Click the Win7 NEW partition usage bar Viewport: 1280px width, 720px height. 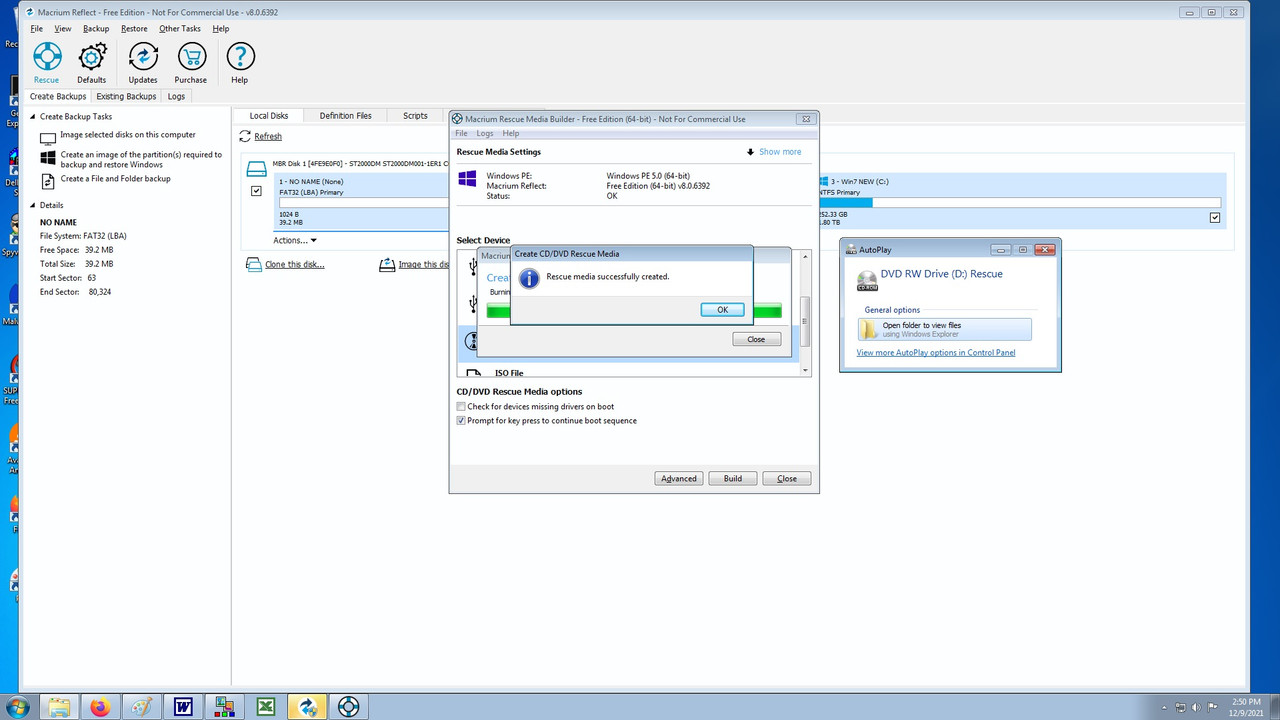[1022, 203]
